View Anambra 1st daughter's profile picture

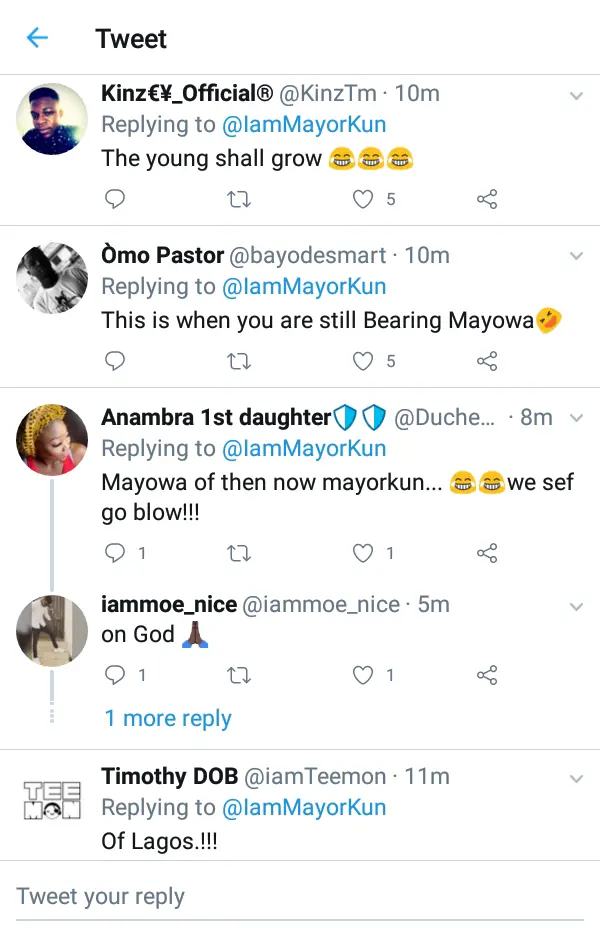(54, 439)
